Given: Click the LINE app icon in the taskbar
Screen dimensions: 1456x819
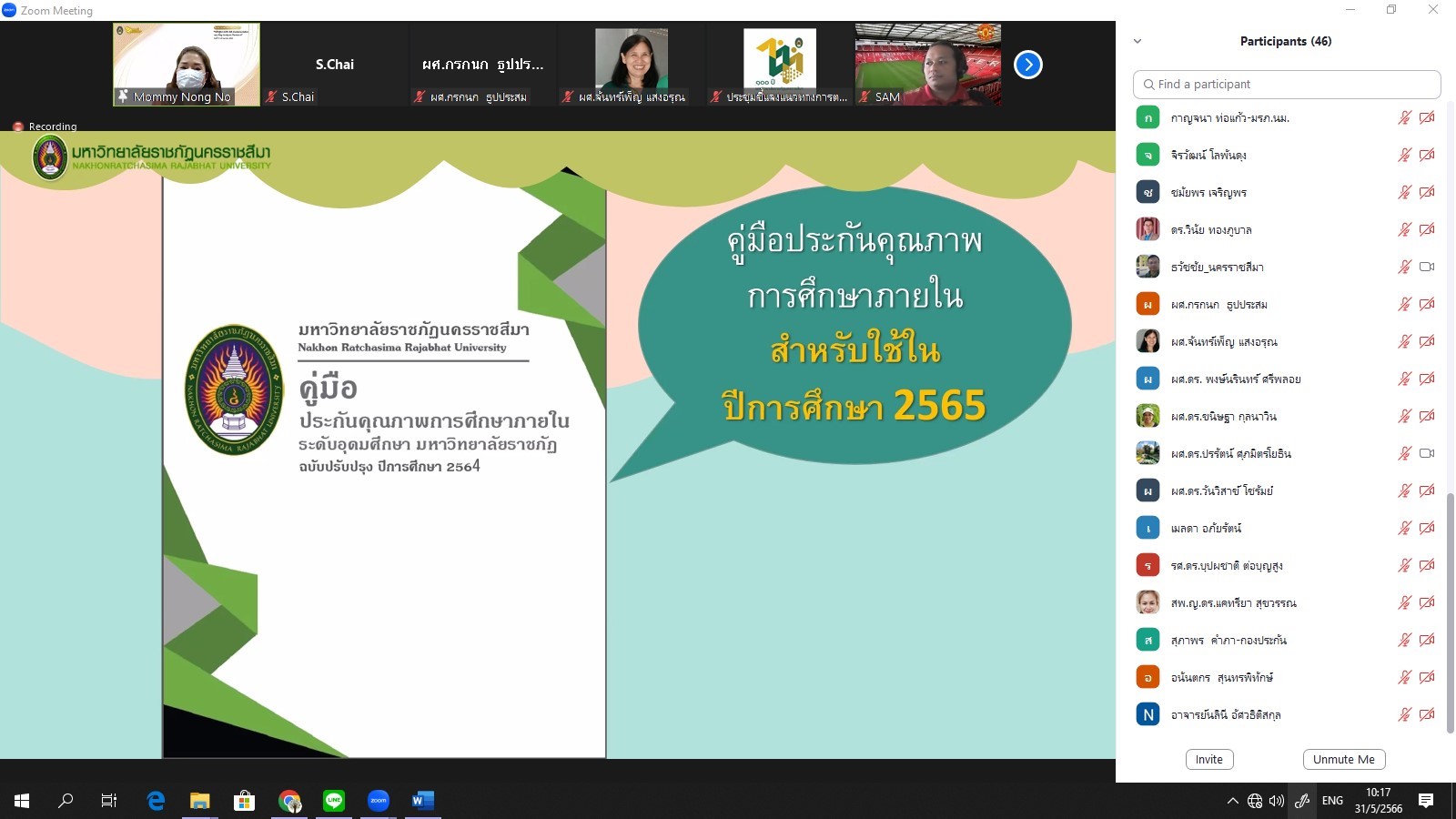Looking at the screenshot, I should pos(334,801).
